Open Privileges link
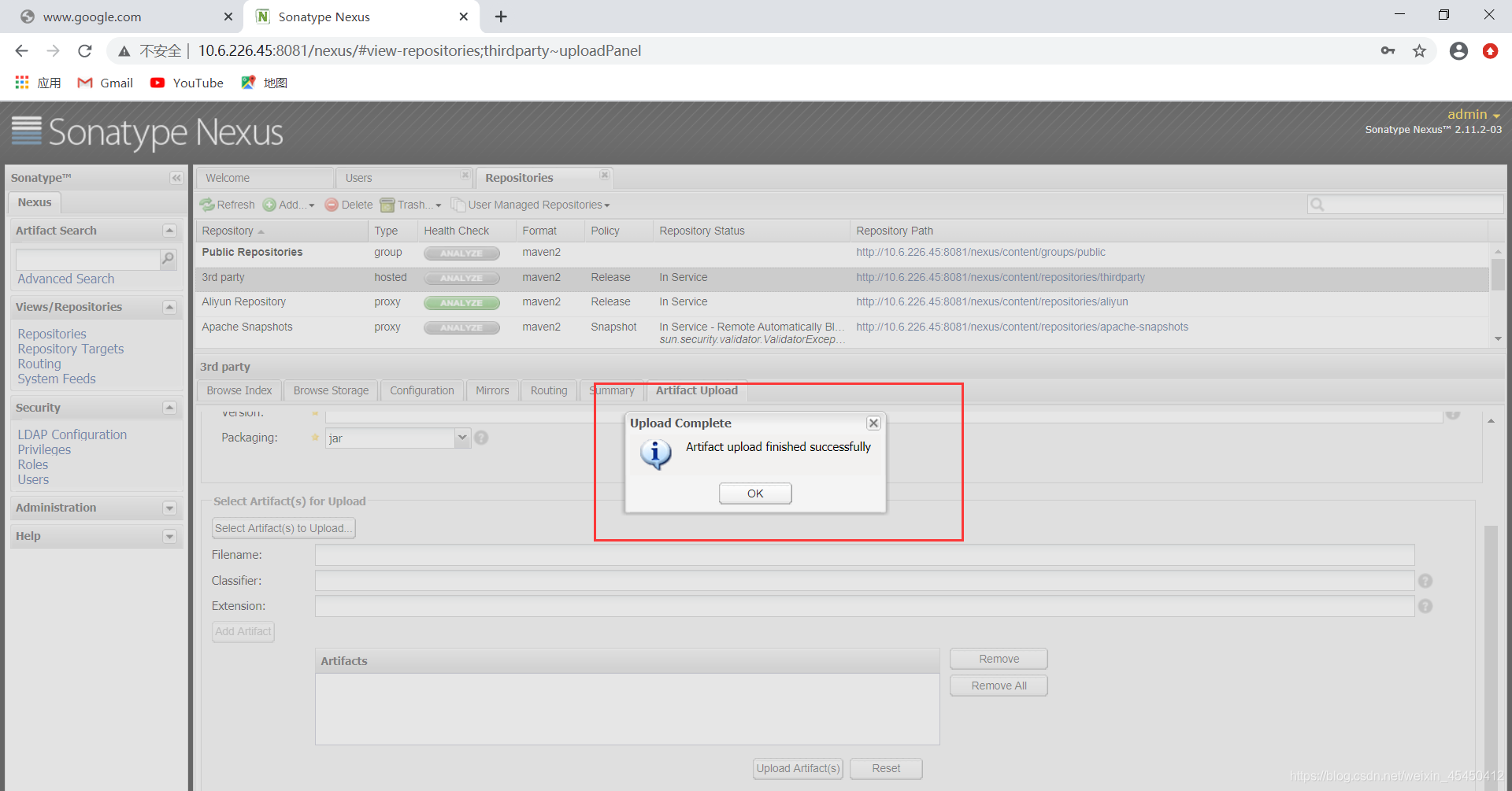 (x=44, y=449)
